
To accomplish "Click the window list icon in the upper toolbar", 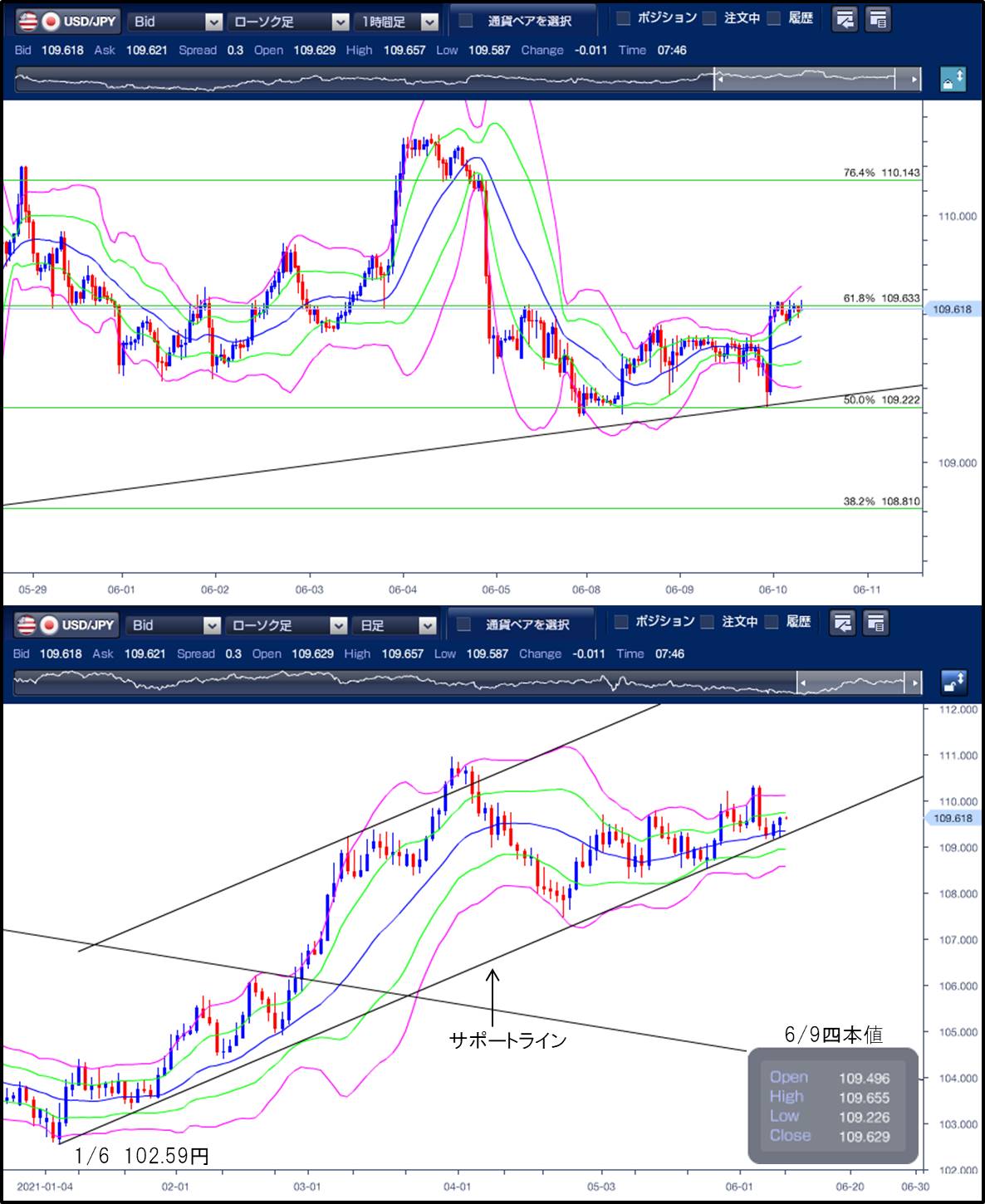I will click(876, 20).
